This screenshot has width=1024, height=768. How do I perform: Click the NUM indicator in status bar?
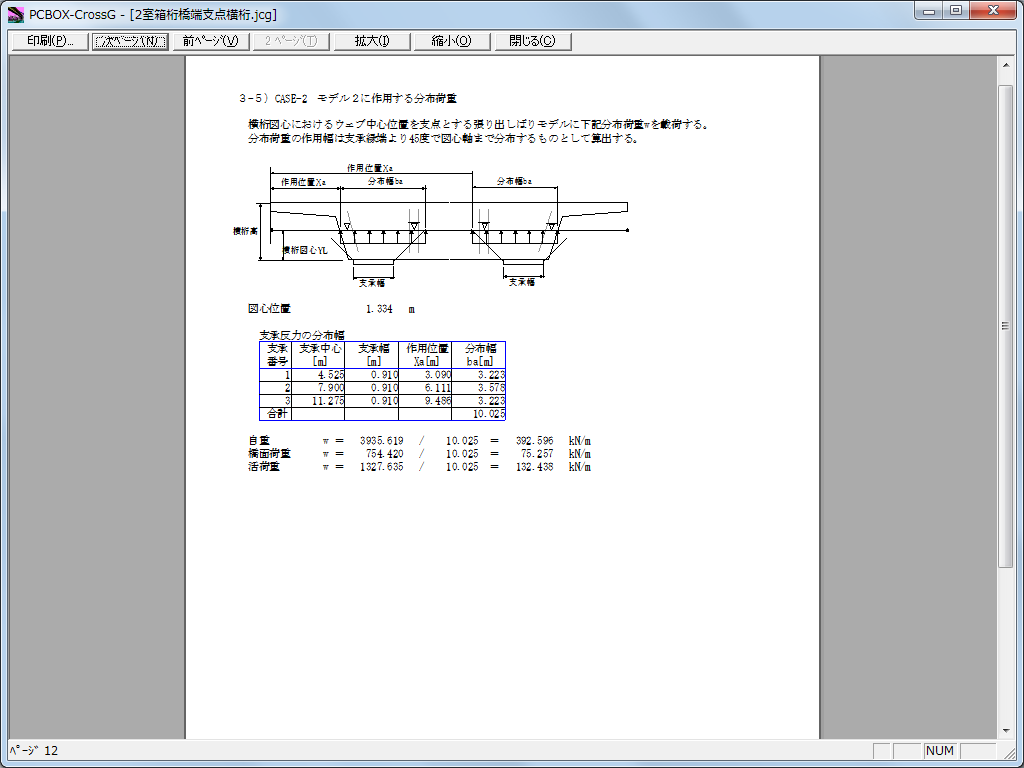pyautogui.click(x=940, y=751)
